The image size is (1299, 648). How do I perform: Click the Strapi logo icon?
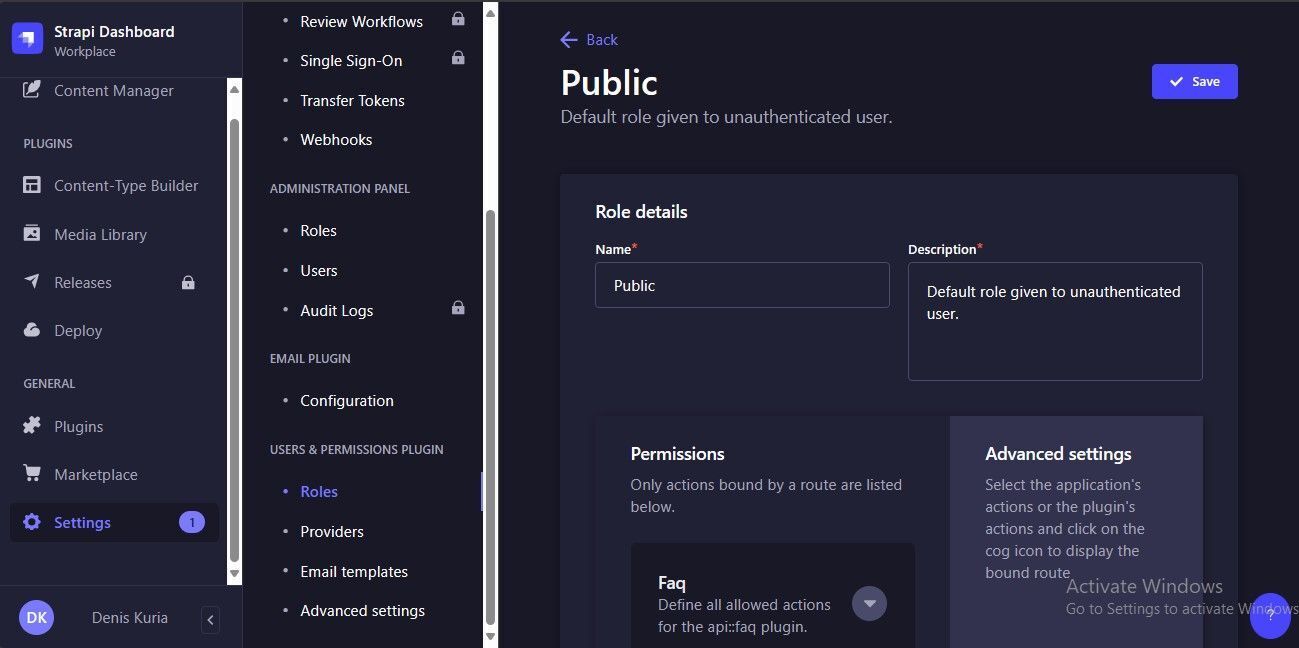point(27,39)
